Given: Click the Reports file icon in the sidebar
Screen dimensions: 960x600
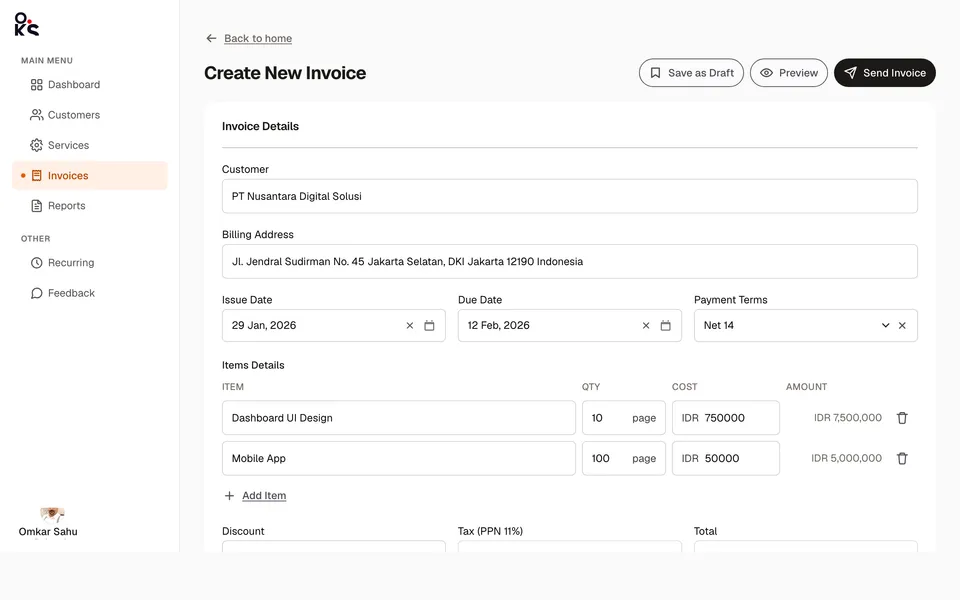Looking at the screenshot, I should [37, 206].
